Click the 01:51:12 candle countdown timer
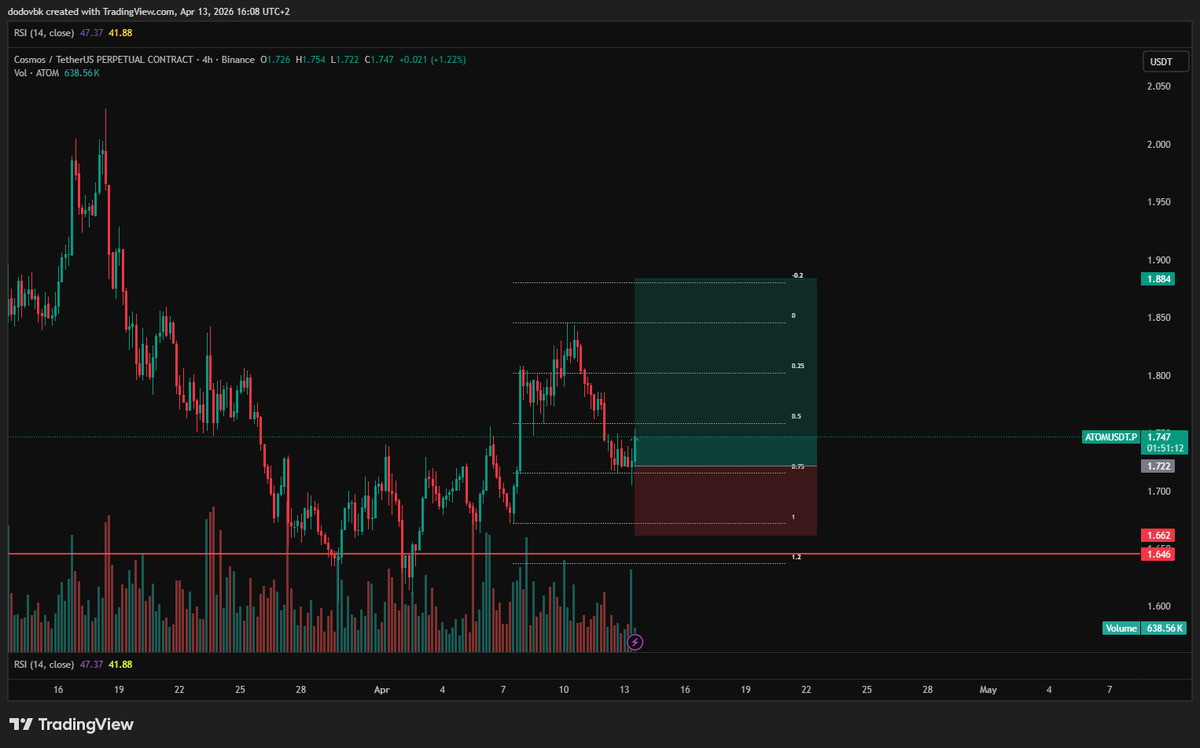This screenshot has height=748, width=1200. click(x=1165, y=449)
